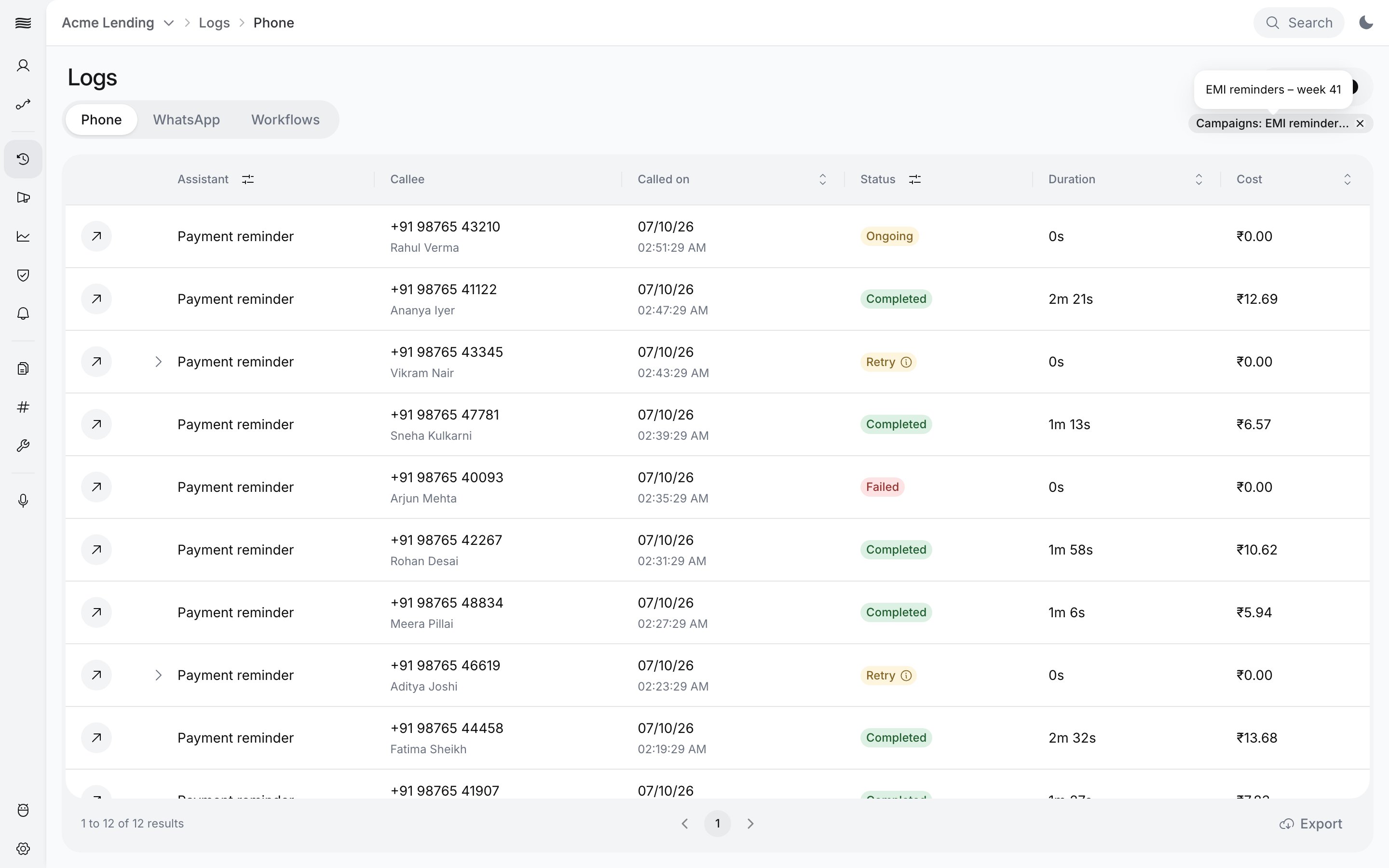Viewport: 1389px width, 868px height.
Task: Open the settings gear sidebar icon
Action: (x=23, y=849)
